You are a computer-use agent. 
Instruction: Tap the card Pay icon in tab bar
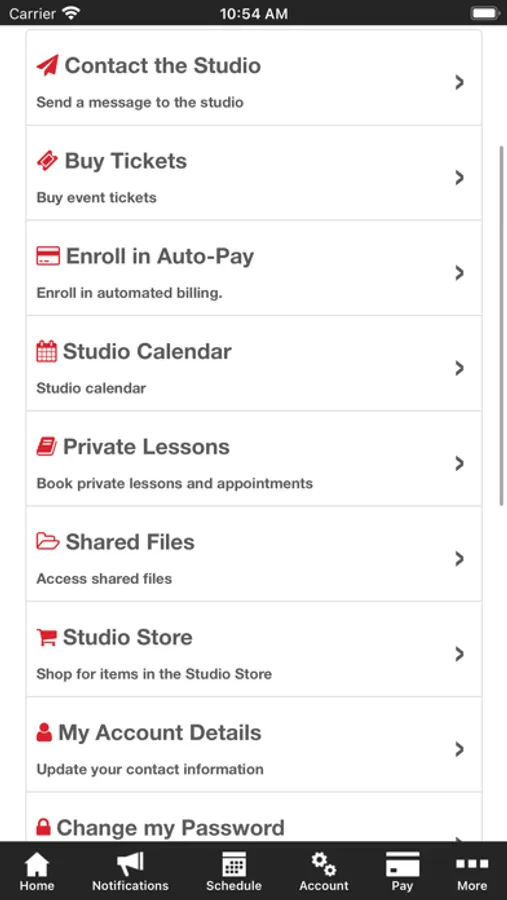[x=402, y=864]
